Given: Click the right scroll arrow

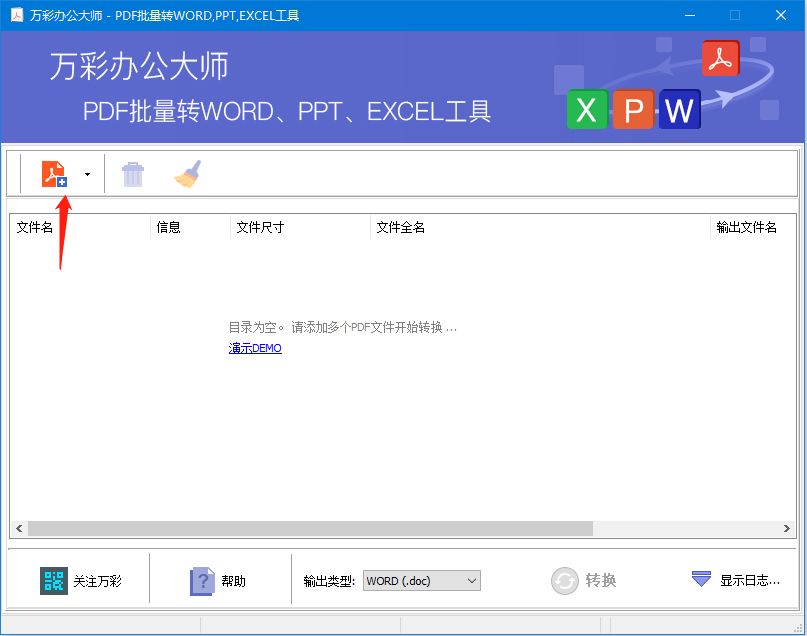Looking at the screenshot, I should tap(786, 528).
